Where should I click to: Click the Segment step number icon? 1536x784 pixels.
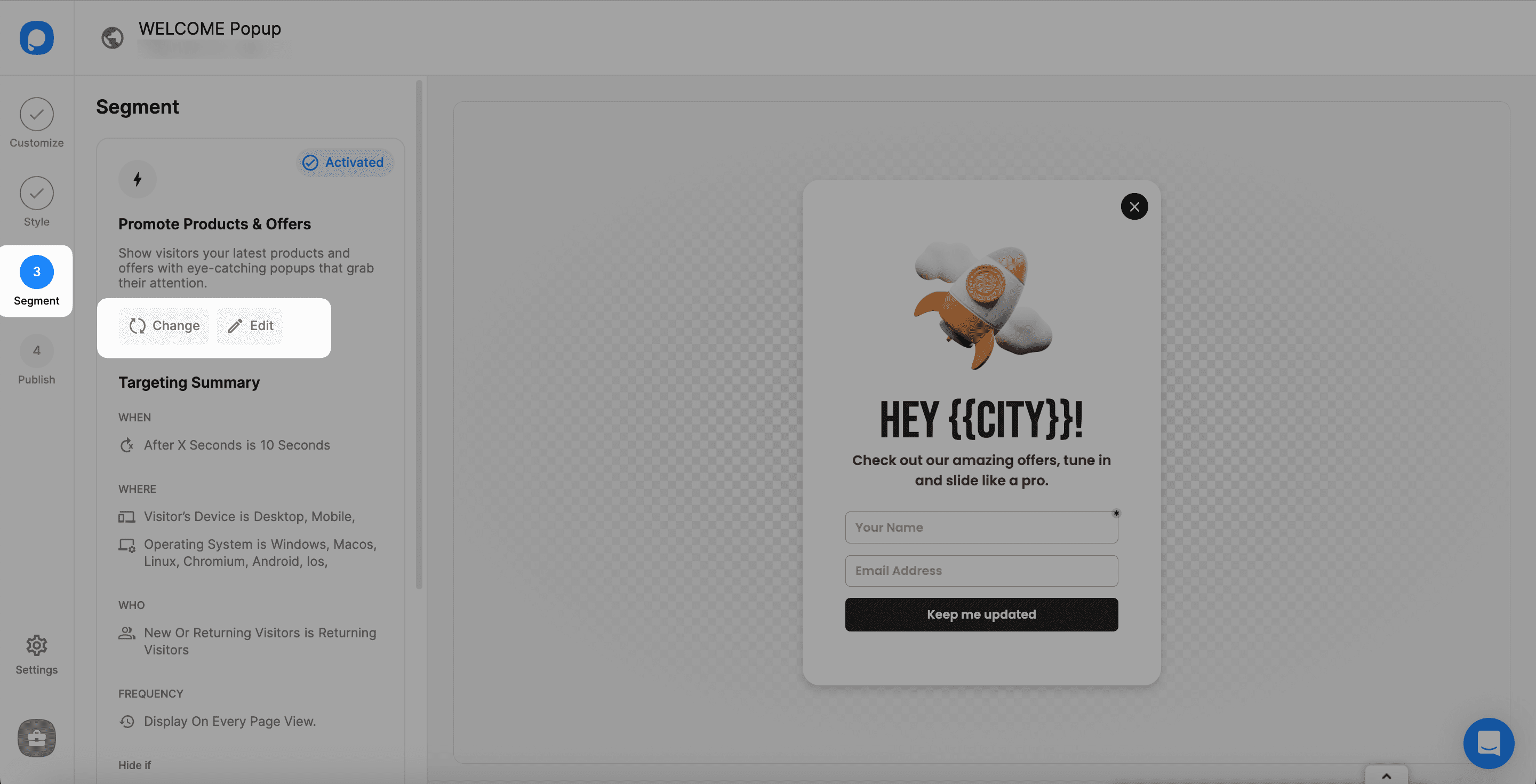[37, 271]
